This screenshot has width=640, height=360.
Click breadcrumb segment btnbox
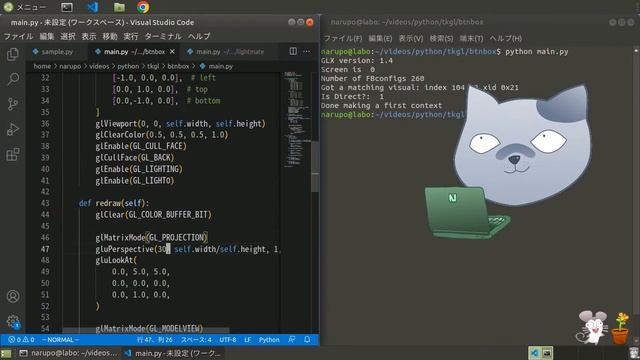178,66
